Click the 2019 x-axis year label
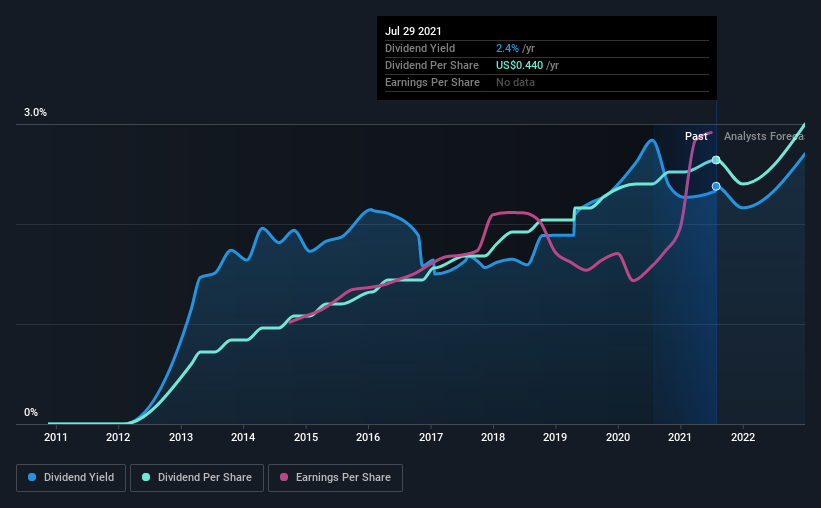This screenshot has width=821, height=508. coord(556,437)
